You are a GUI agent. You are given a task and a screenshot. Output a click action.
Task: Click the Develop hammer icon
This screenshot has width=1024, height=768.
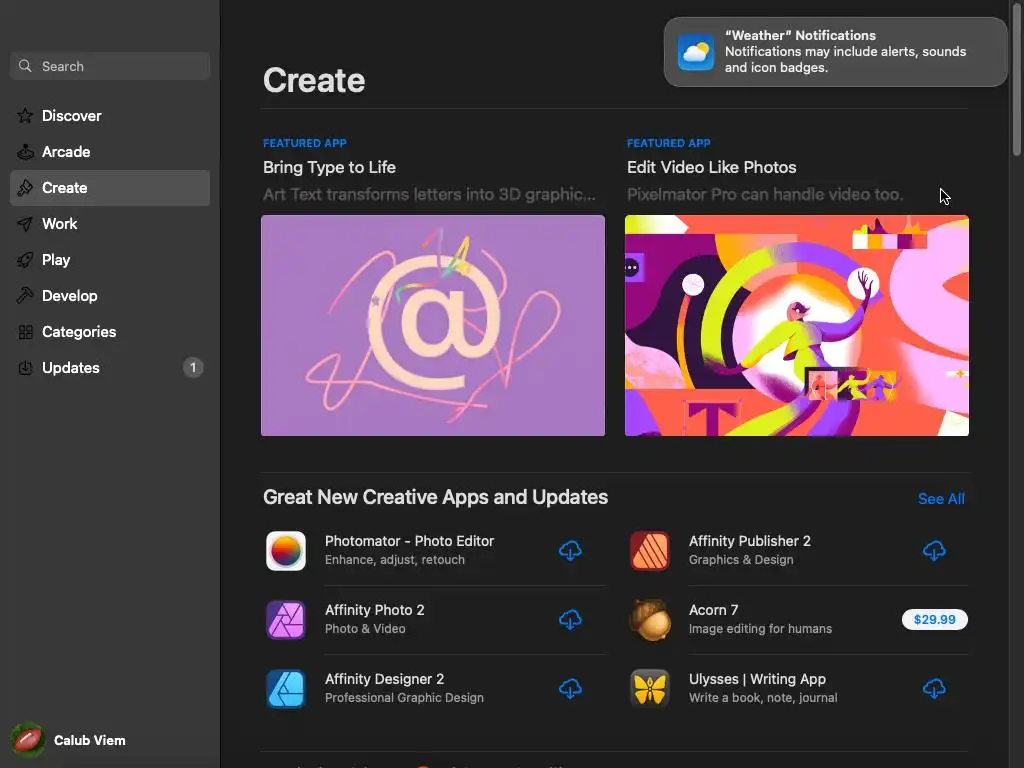pos(25,296)
